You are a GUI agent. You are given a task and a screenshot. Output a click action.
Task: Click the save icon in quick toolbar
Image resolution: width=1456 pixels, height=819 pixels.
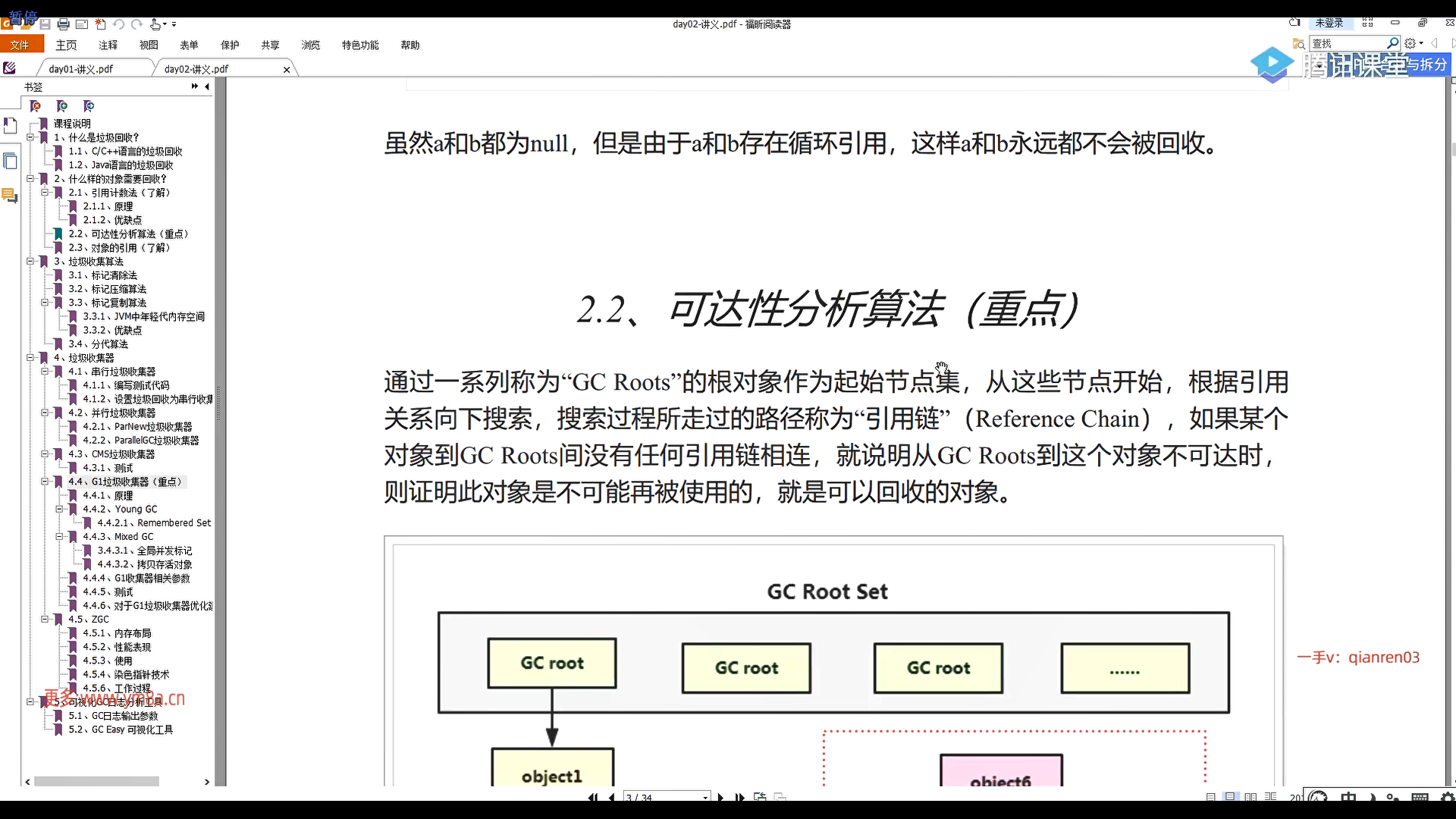click(x=45, y=24)
